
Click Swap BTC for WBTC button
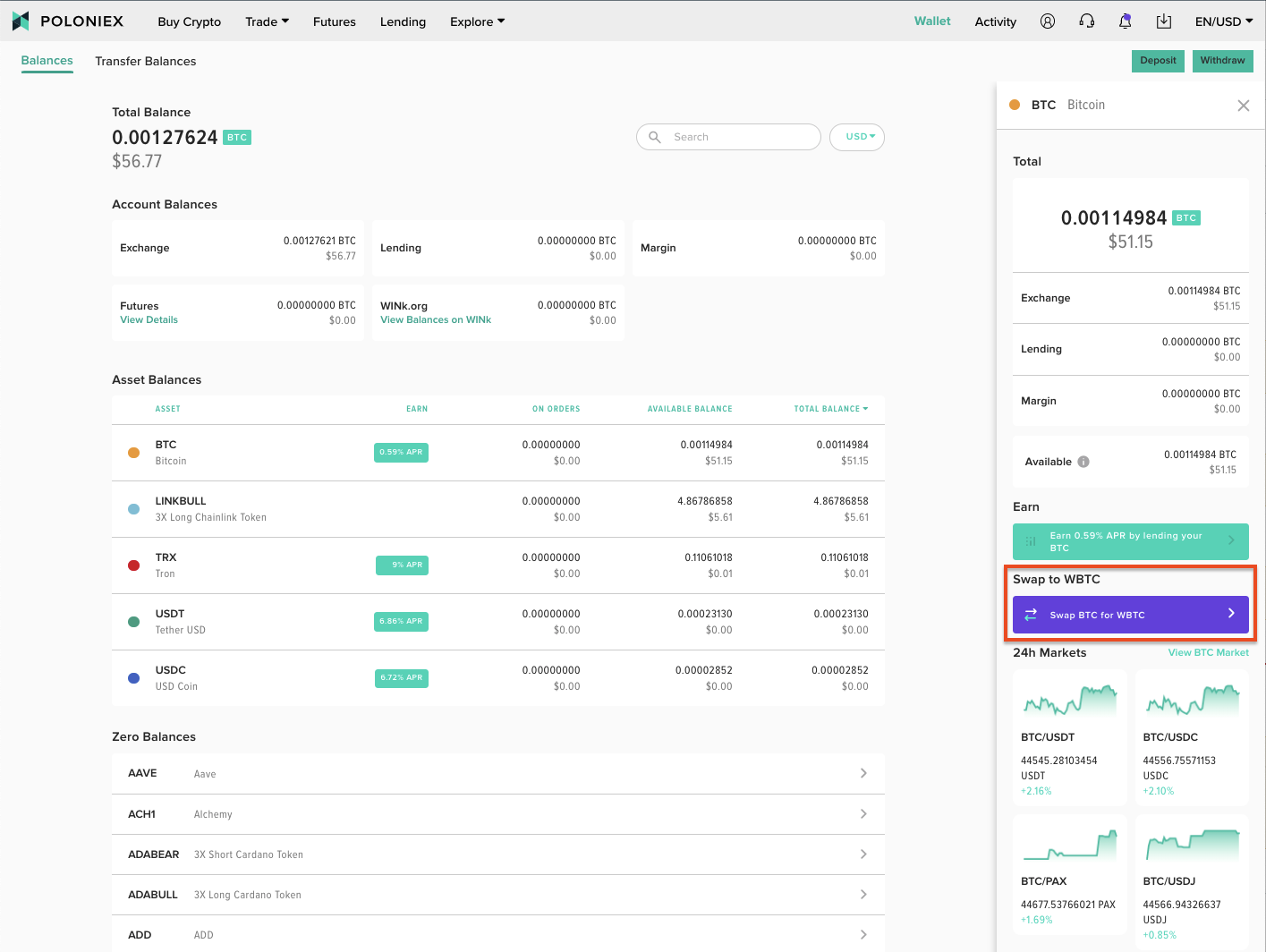(1131, 615)
